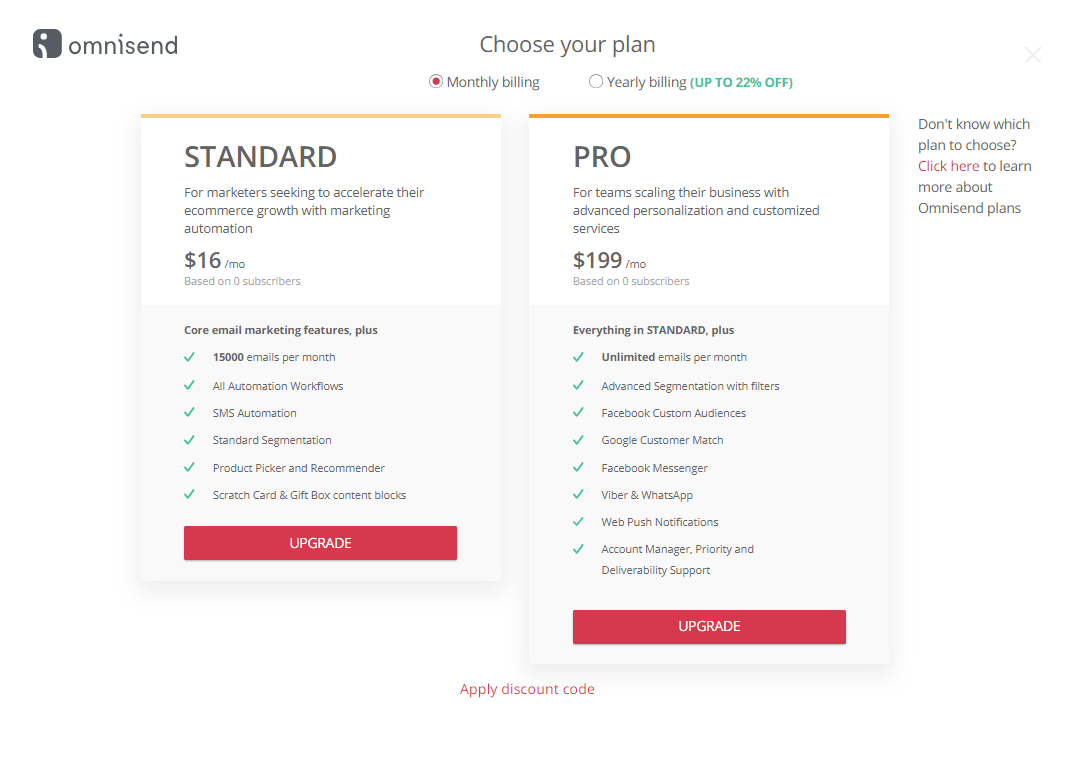Click checkmark beside Unlimited emails per month

(578, 357)
